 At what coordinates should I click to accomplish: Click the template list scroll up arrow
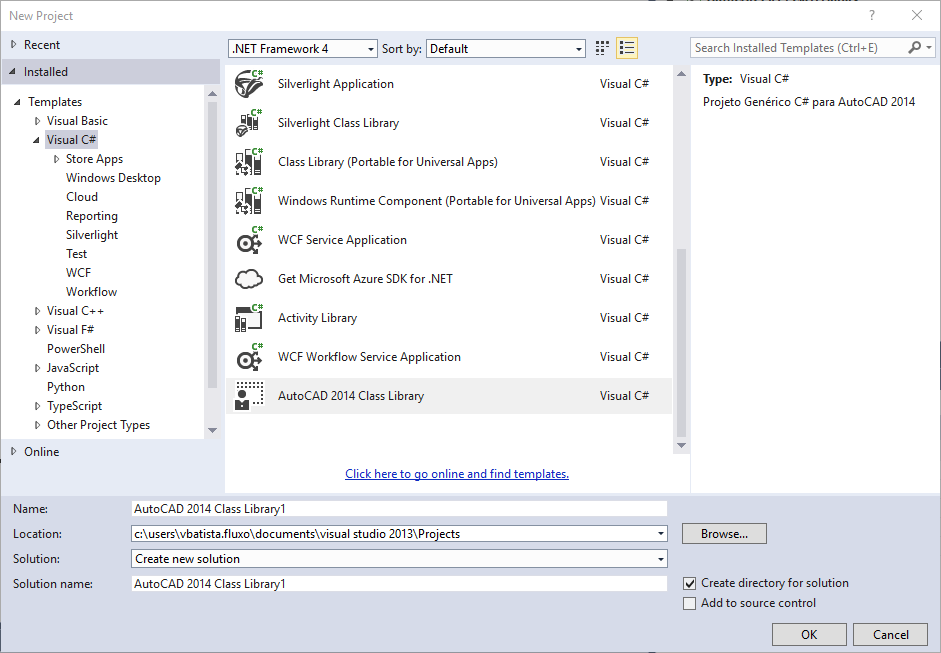[x=681, y=74]
